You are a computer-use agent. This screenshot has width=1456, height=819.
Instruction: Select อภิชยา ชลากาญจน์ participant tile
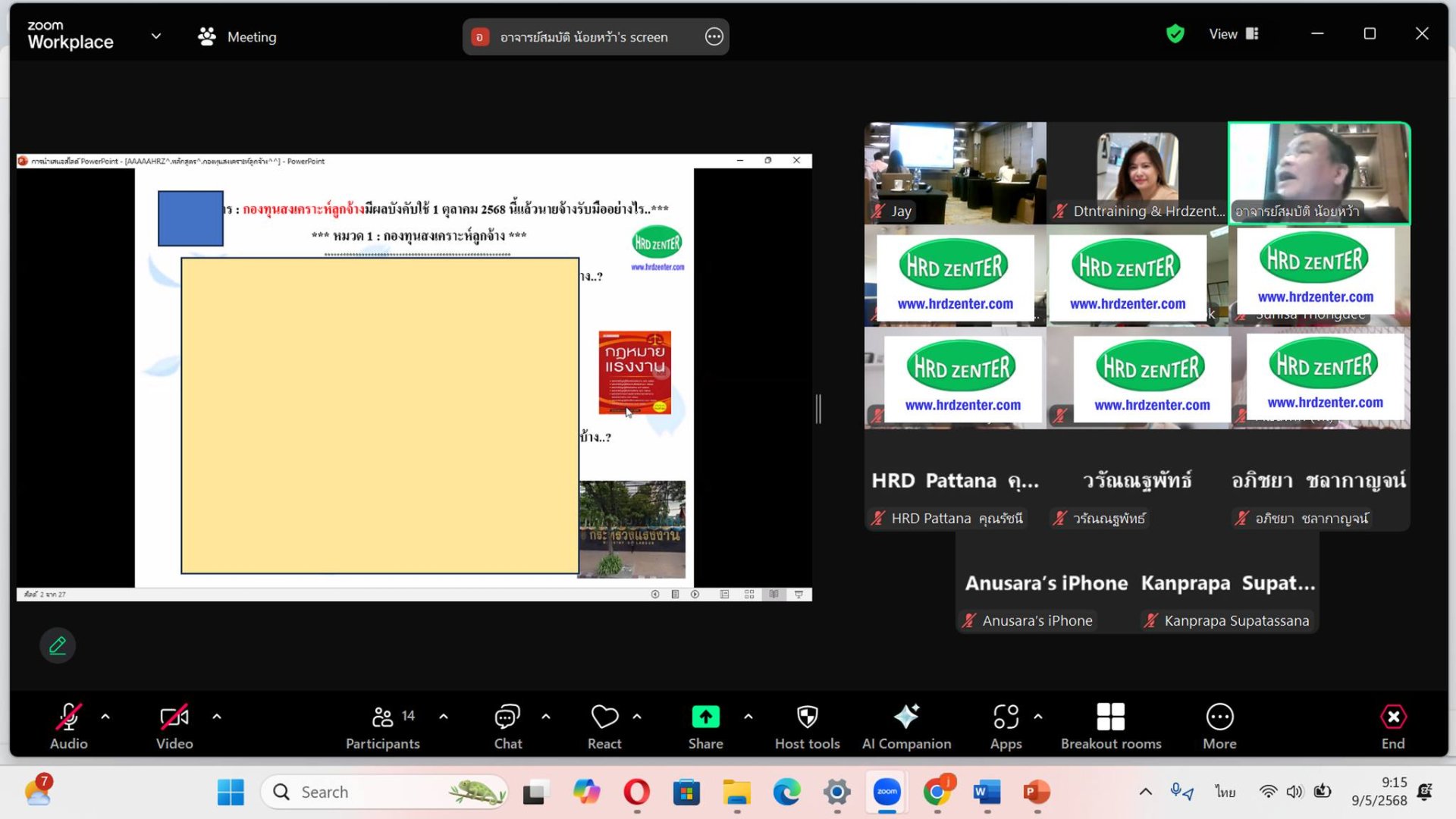click(x=1319, y=481)
